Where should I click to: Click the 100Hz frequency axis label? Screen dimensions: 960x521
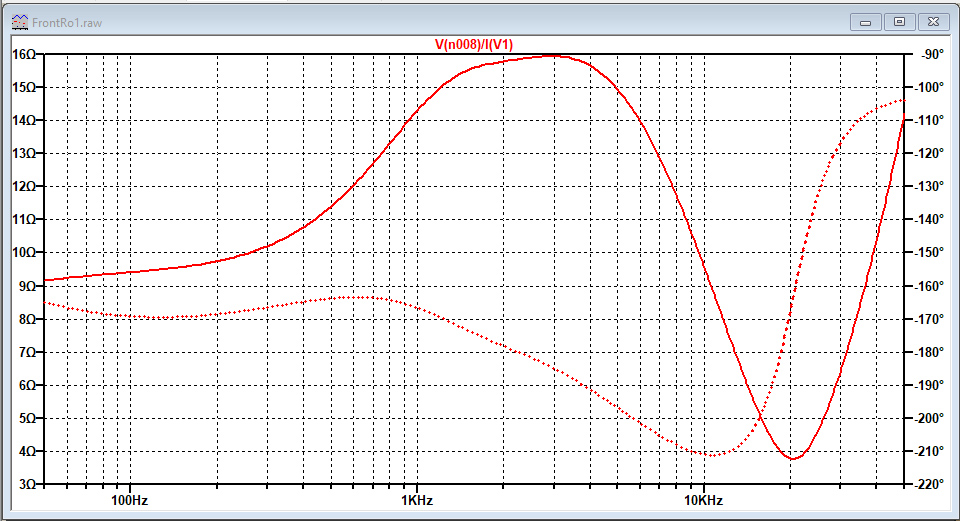(129, 500)
